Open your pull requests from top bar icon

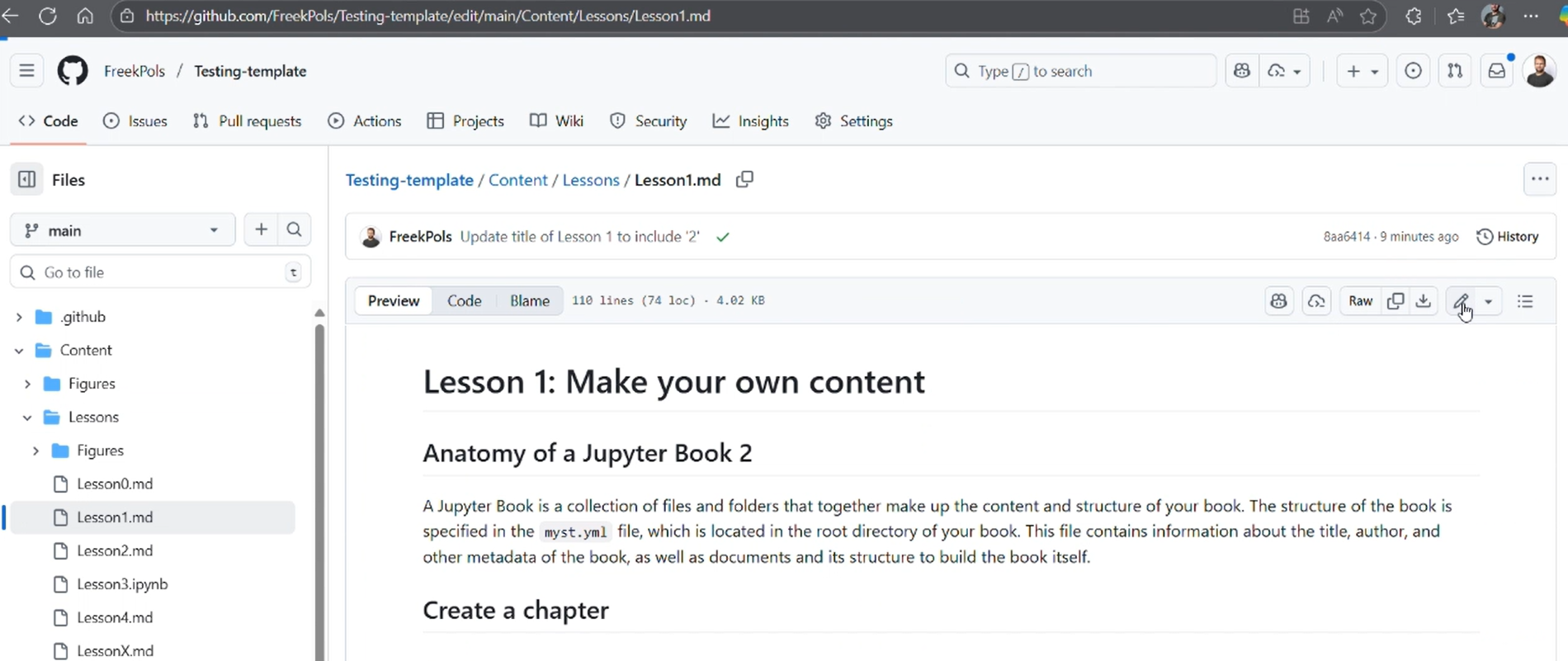(1455, 71)
